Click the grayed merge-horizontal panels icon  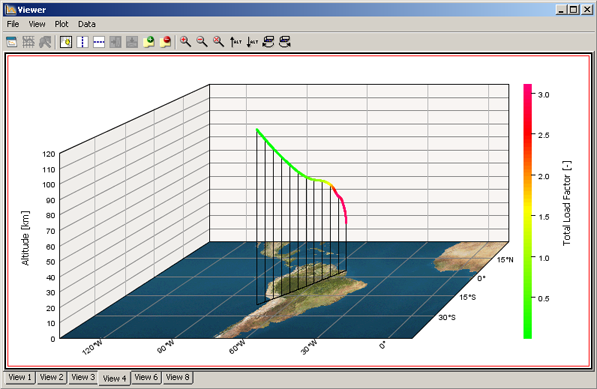[115, 42]
